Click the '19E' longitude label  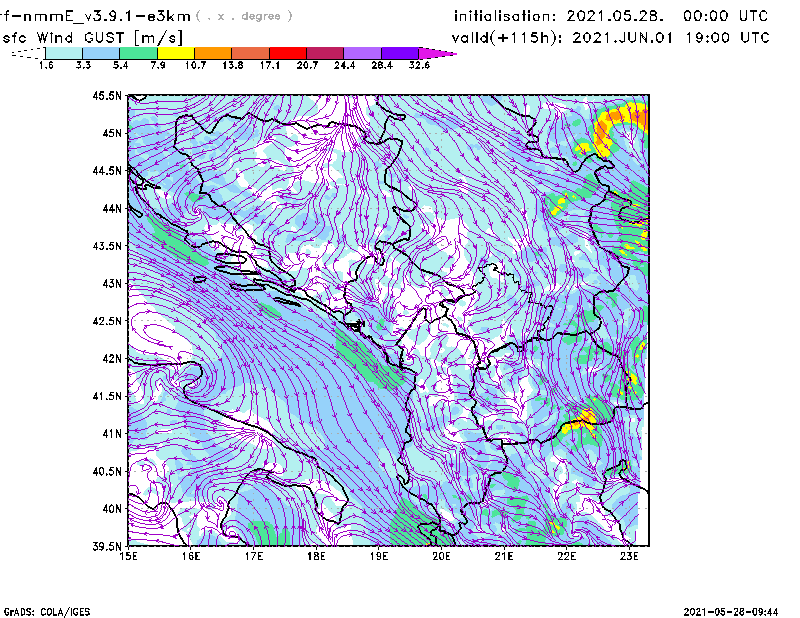click(379, 556)
